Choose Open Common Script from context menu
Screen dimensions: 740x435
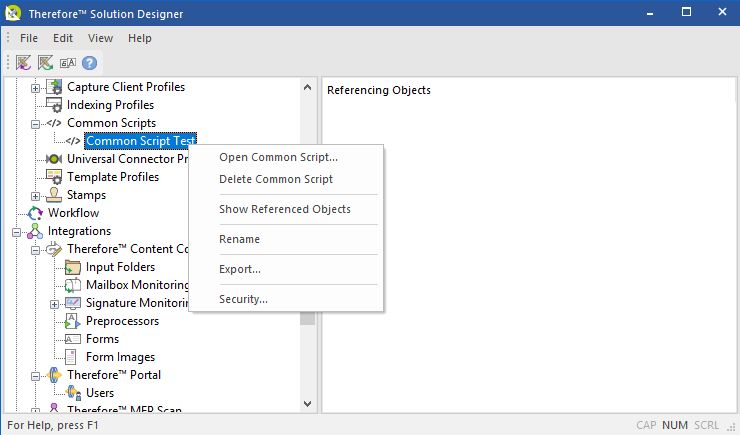point(278,157)
